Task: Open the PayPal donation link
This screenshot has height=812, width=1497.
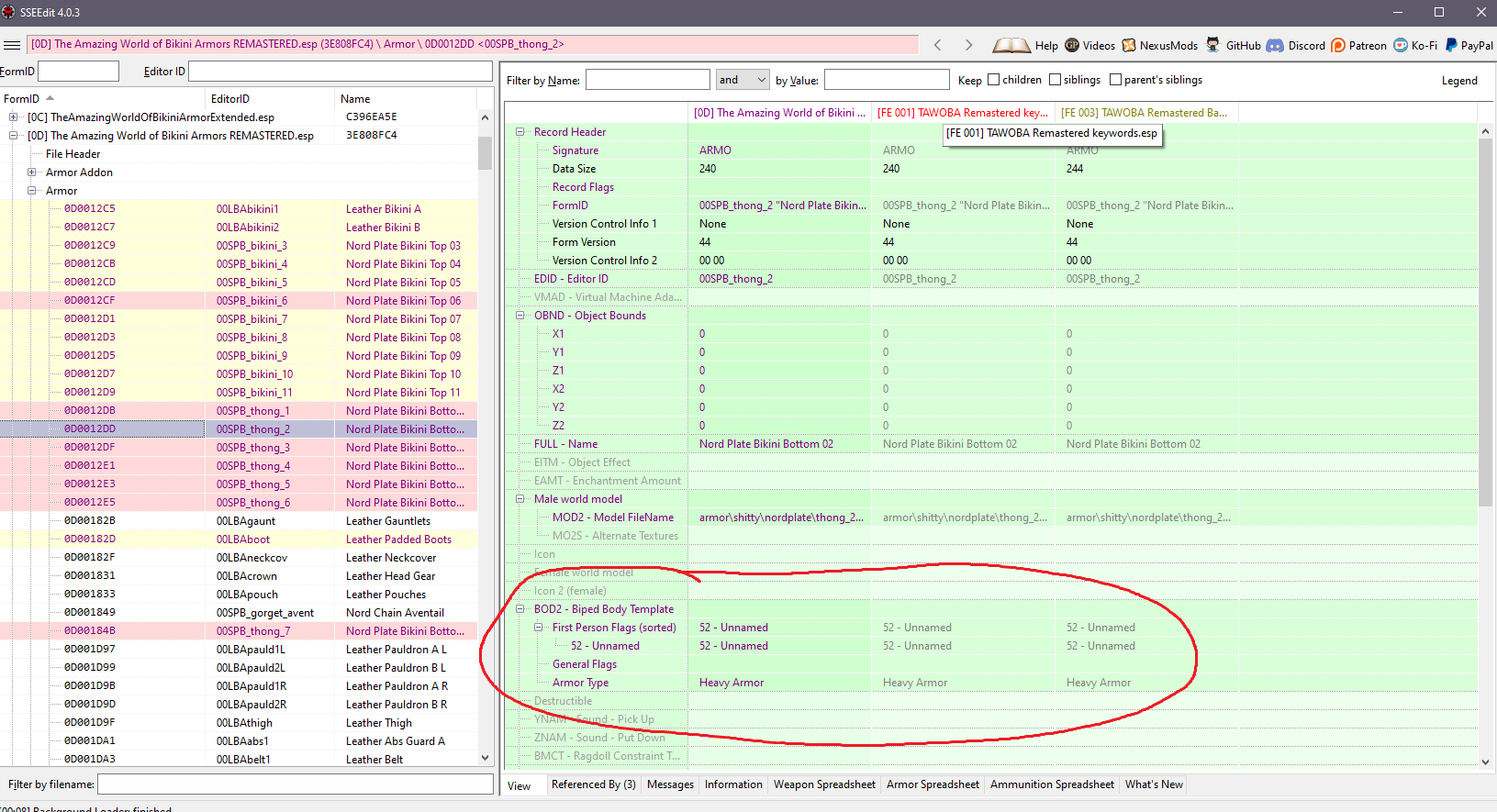Action: coord(1469,45)
